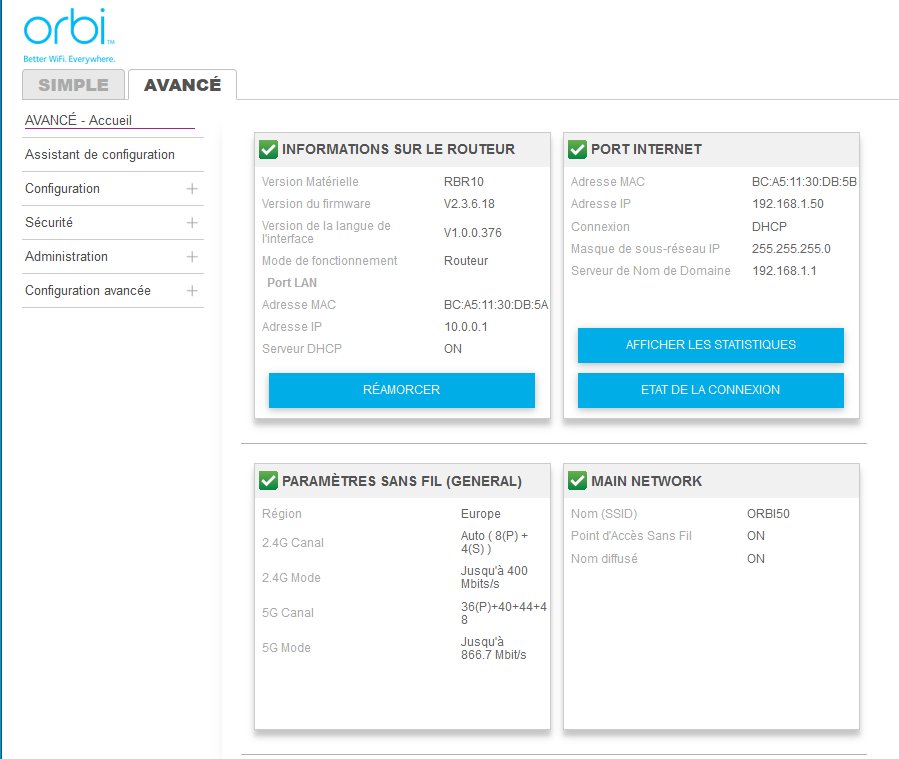This screenshot has height=759, width=899.
Task: Switch to the SIMPLE tab
Action: [73, 85]
